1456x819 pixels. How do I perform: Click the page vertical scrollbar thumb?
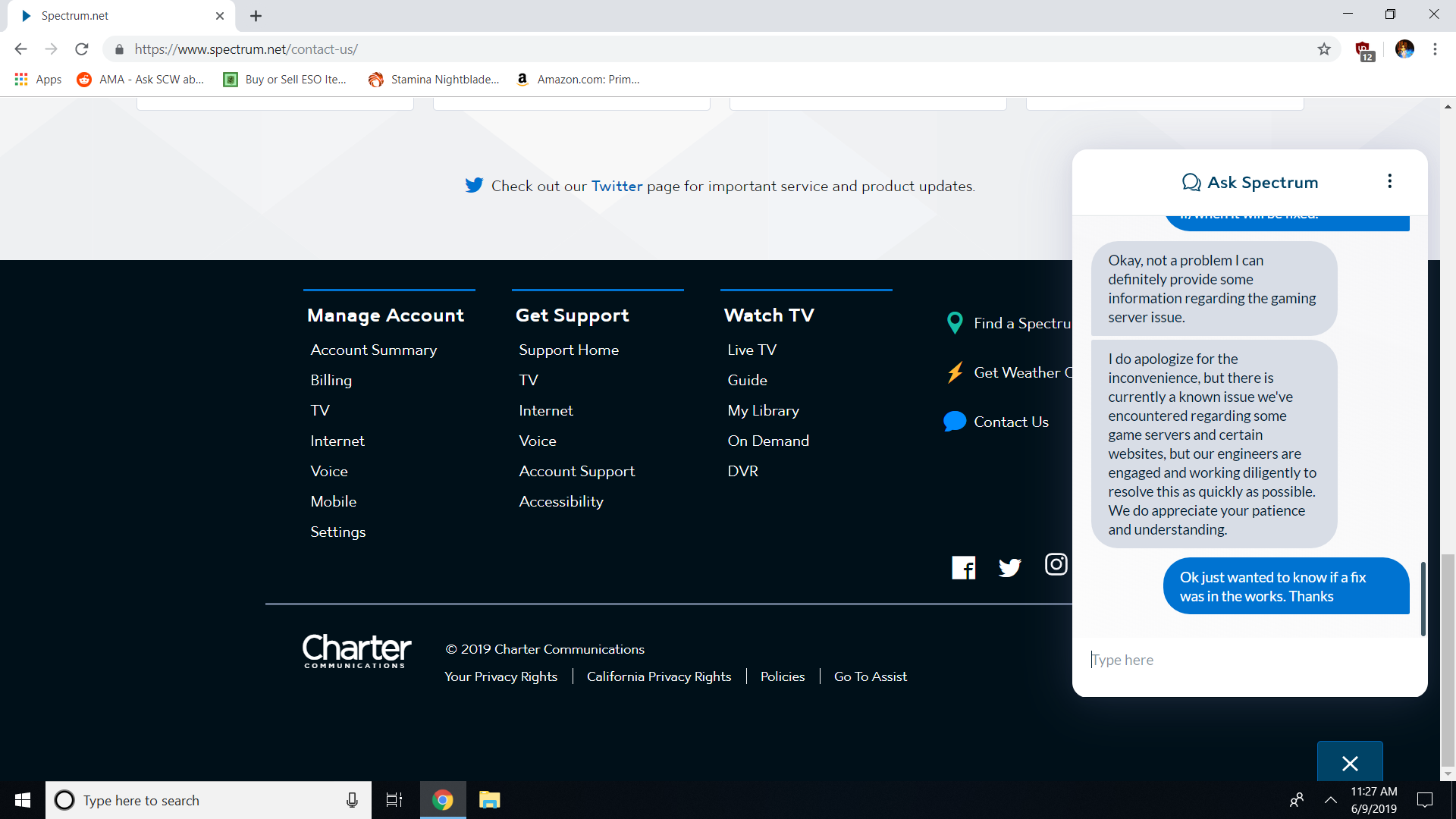[1448, 660]
